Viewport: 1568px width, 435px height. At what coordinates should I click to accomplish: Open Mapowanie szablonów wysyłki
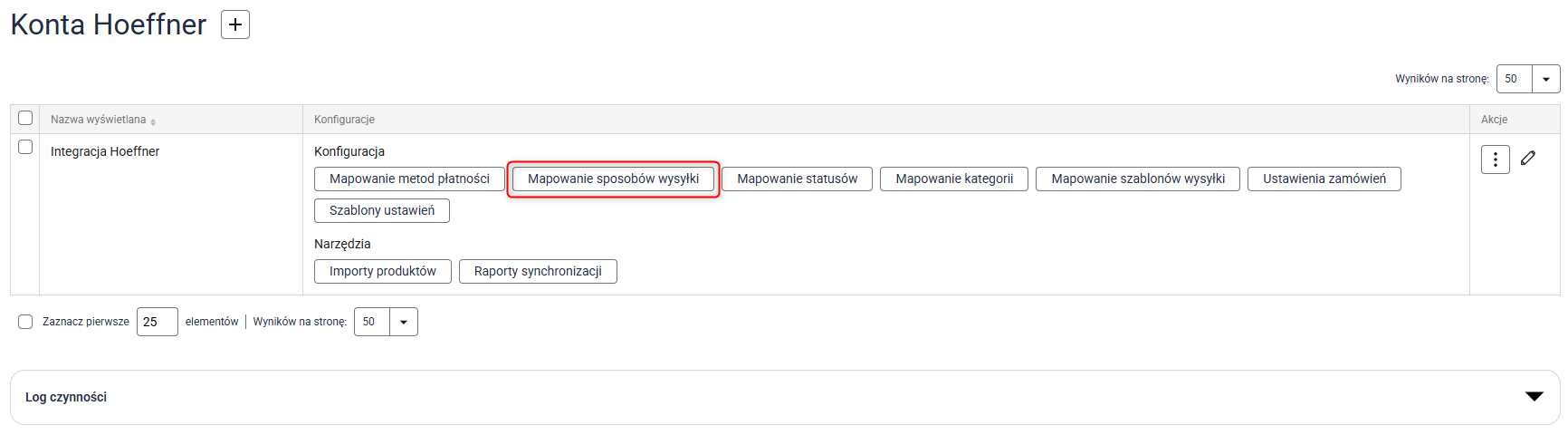(x=1137, y=179)
